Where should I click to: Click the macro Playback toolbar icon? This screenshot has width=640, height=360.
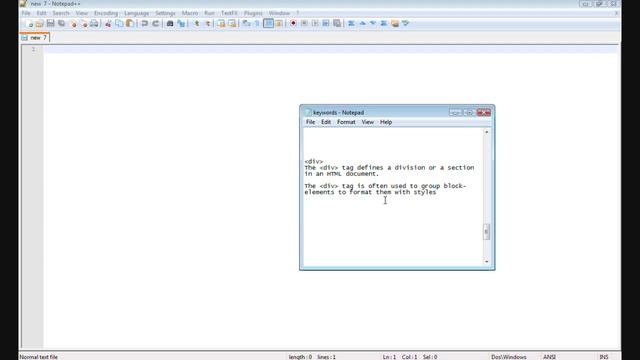(x=315, y=24)
